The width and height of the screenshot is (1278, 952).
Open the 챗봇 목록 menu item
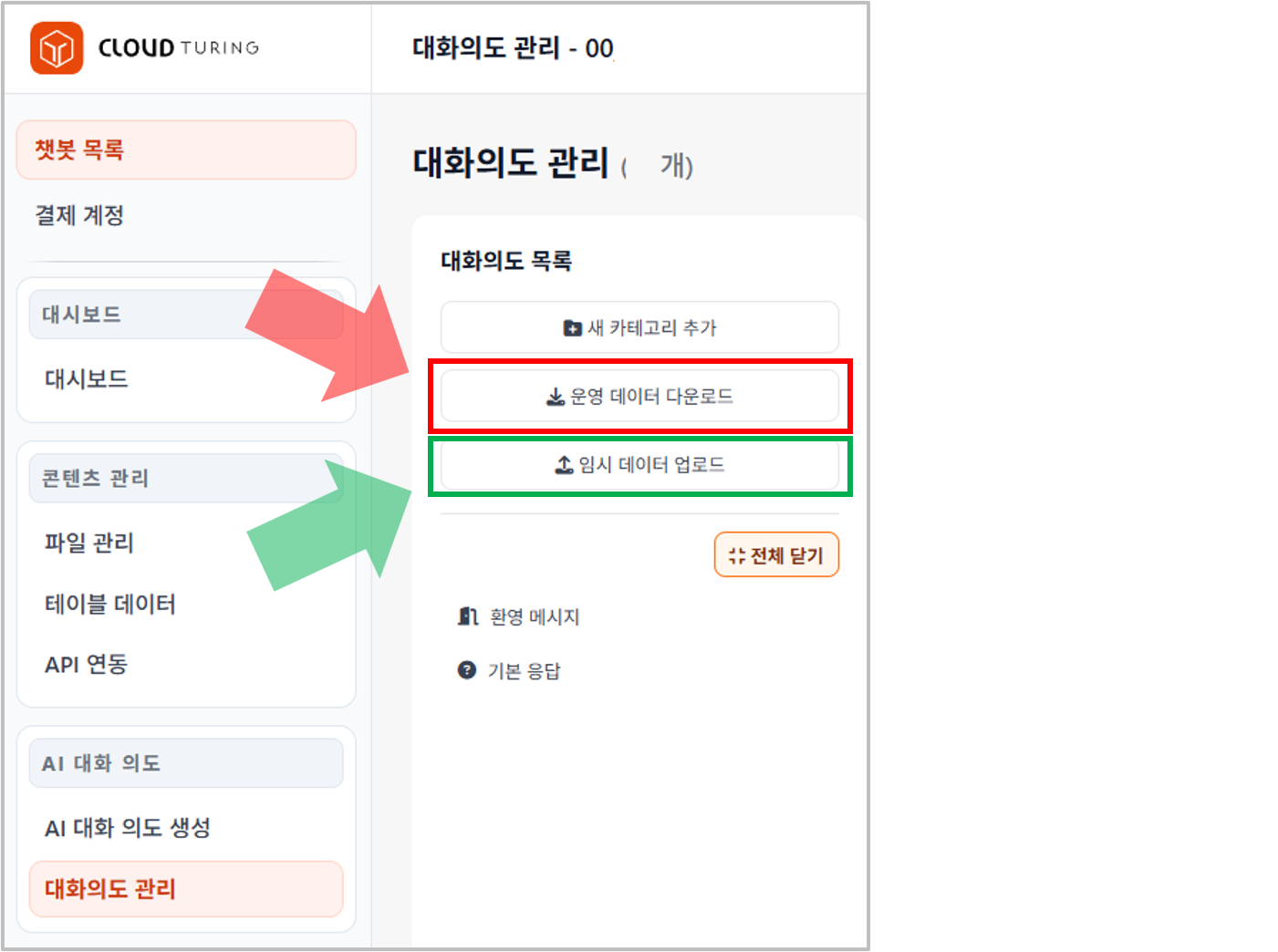tap(186, 150)
